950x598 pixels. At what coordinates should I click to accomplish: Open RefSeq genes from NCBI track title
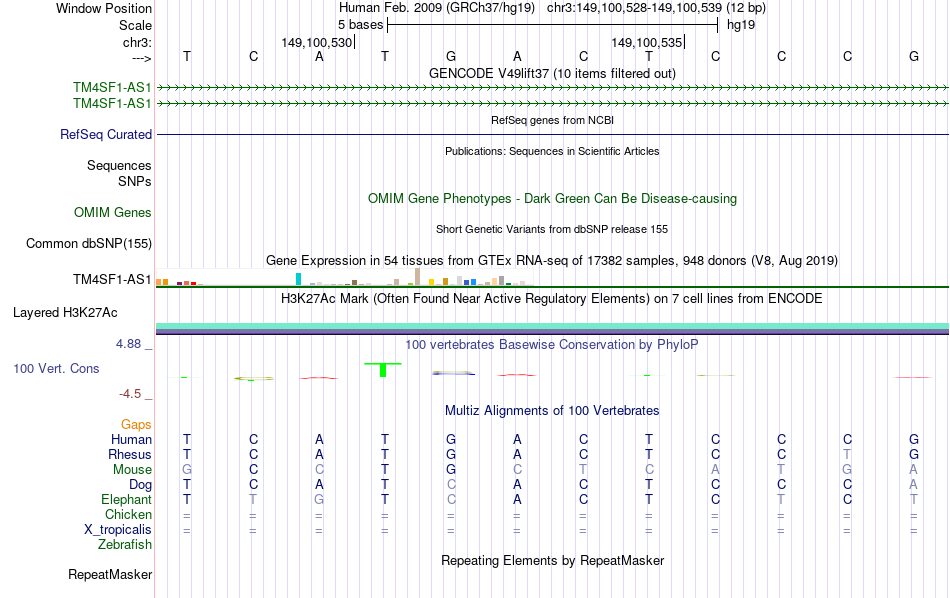click(552, 120)
